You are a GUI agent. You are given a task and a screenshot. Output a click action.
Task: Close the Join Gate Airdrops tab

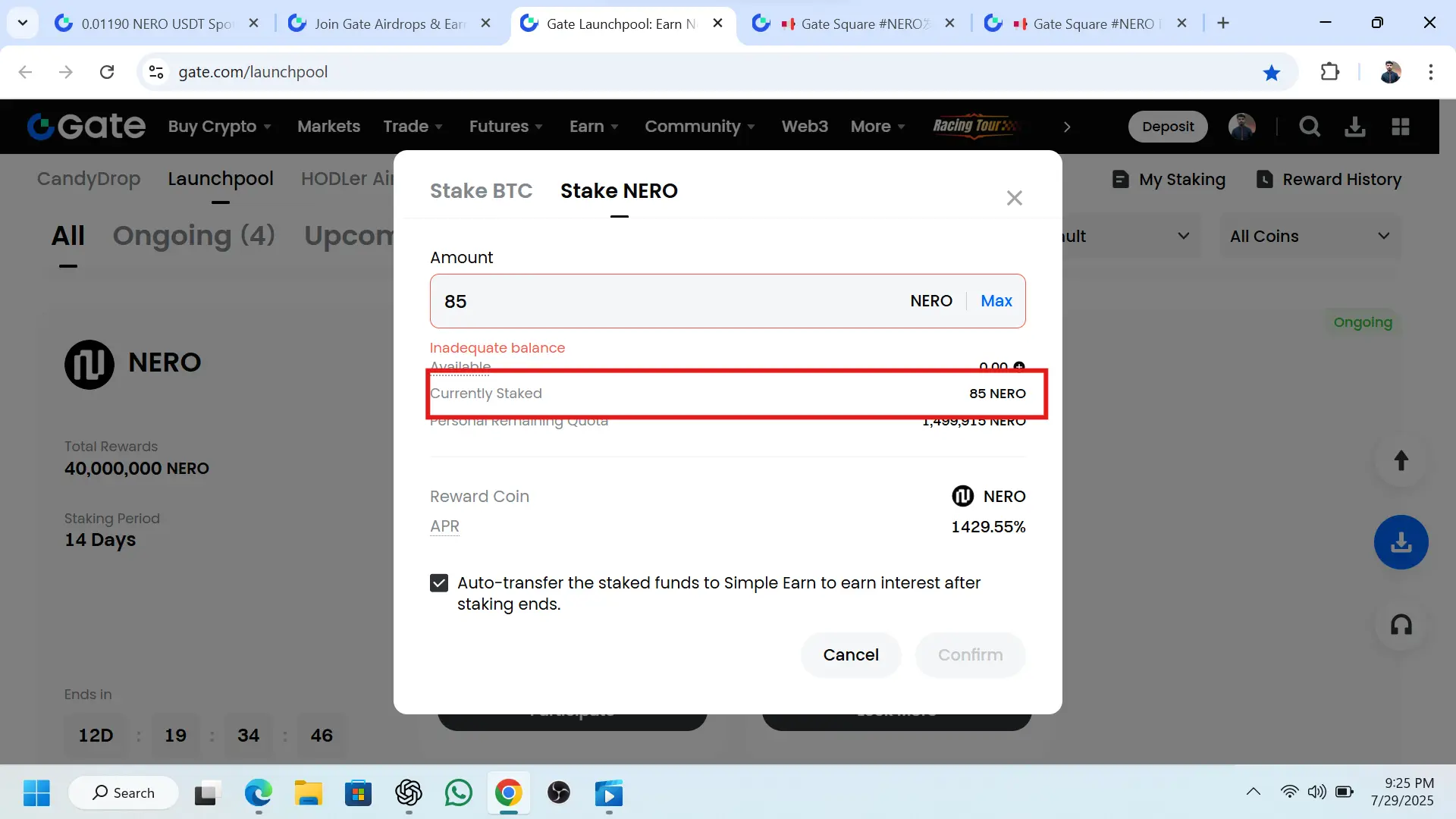(486, 24)
